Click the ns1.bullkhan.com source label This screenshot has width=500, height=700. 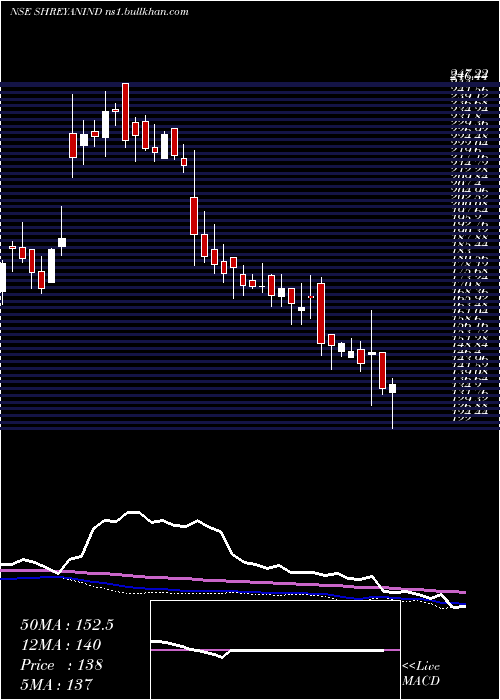149,12
